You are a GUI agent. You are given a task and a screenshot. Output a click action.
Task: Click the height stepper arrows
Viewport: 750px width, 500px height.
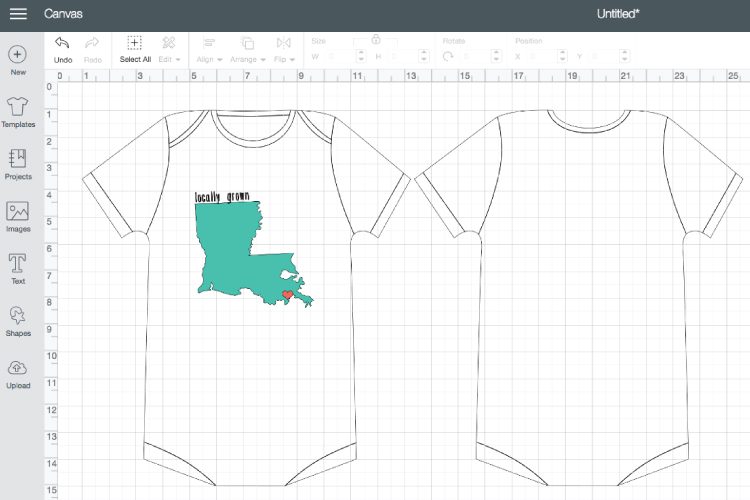[424, 56]
